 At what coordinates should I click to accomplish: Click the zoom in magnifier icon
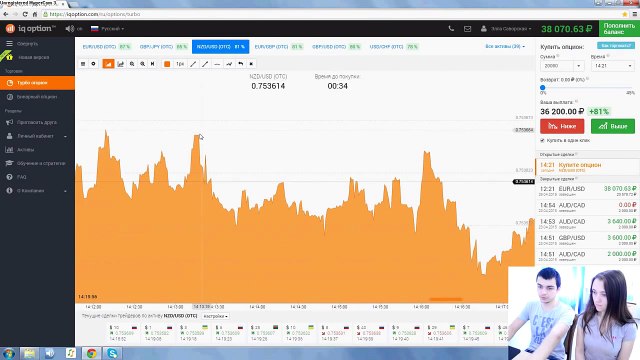(x=142, y=64)
